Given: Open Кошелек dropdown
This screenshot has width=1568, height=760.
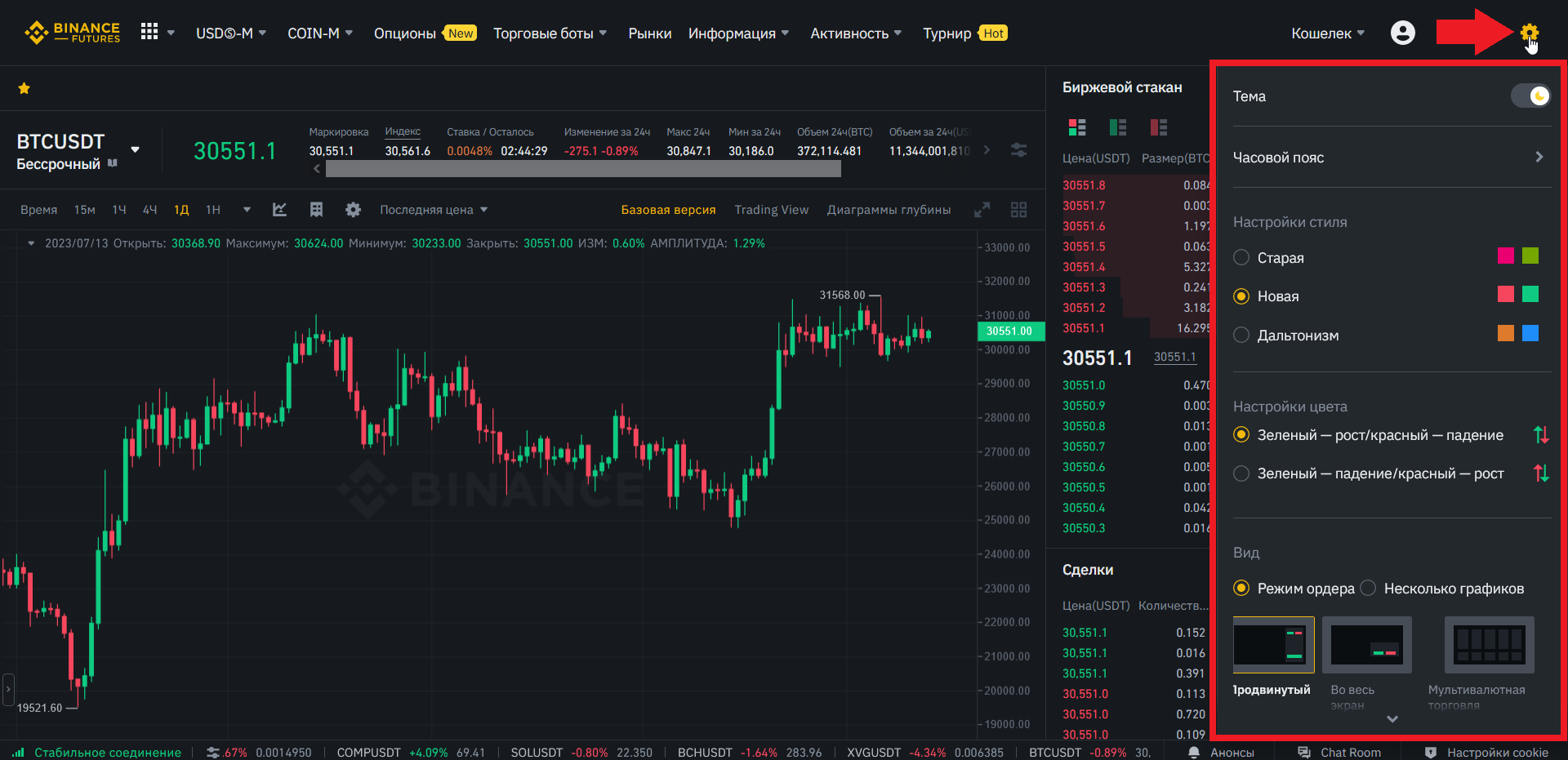Looking at the screenshot, I should click(1328, 33).
